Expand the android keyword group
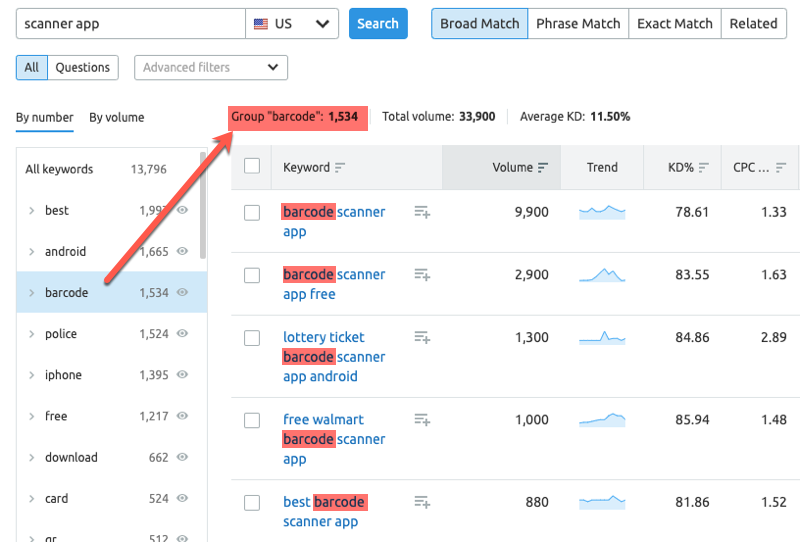 [x=31, y=252]
